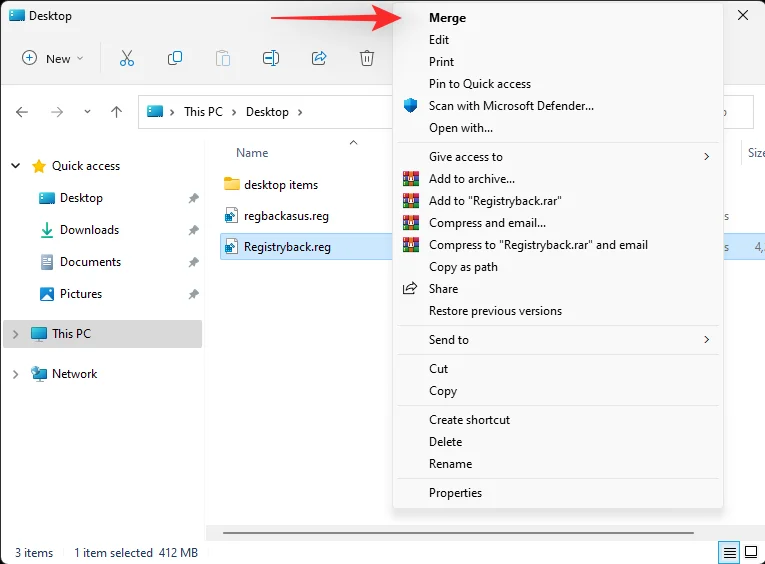
Task: Switch to Details view icon in status bar
Action: pos(730,552)
